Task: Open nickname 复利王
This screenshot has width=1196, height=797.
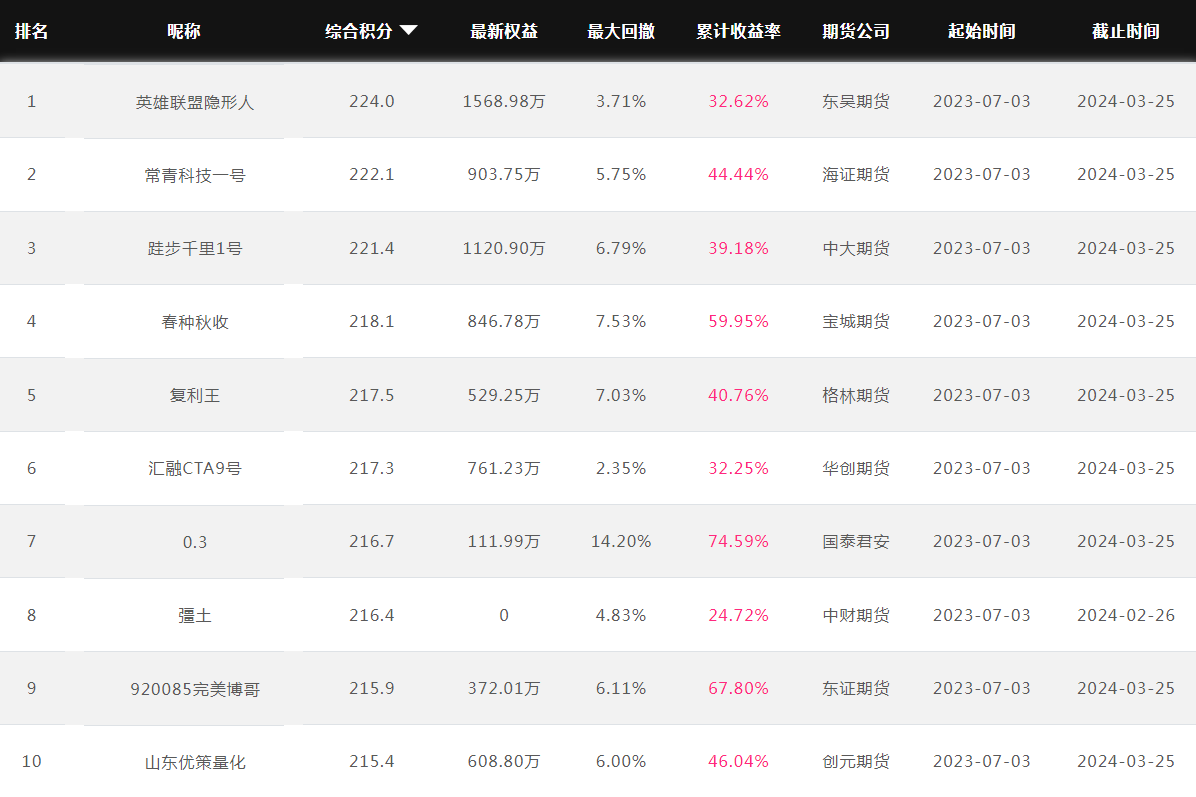Action: click(195, 395)
